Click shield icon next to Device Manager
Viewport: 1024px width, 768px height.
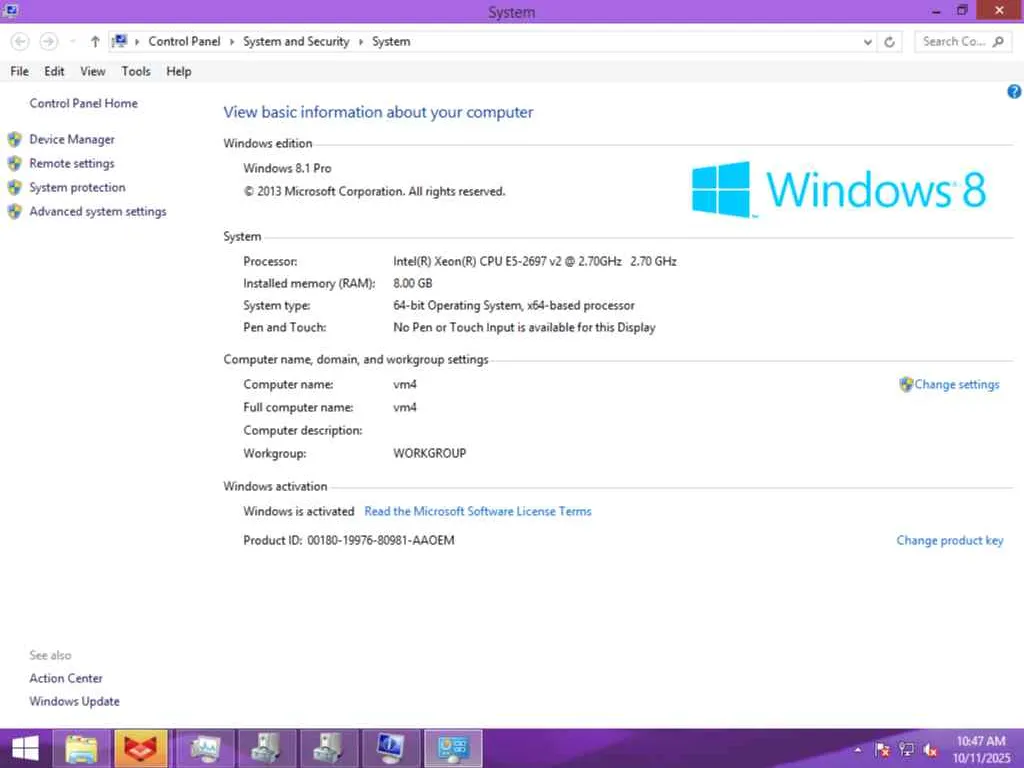click(x=15, y=139)
